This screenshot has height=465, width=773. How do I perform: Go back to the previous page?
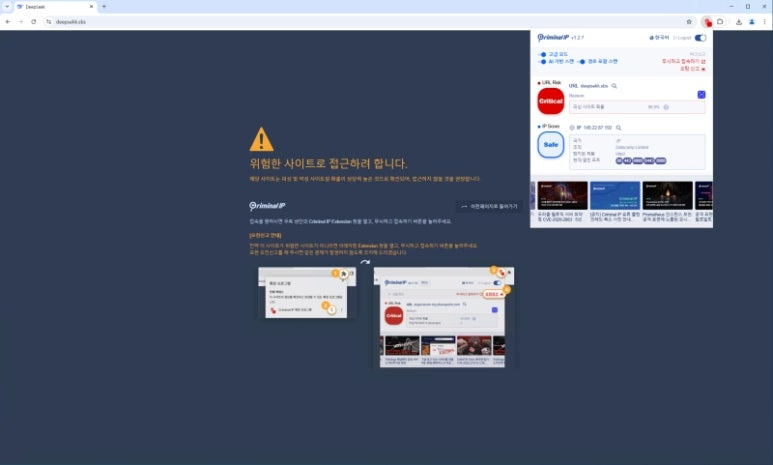pyautogui.click(x=8, y=22)
